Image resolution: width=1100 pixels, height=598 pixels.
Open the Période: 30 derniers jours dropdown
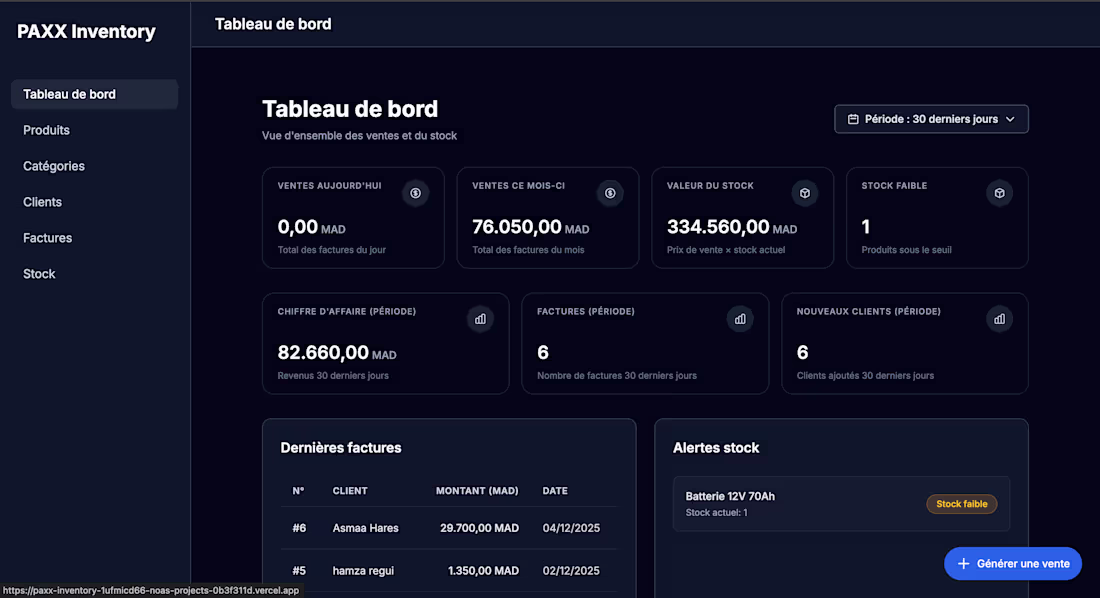tap(931, 118)
